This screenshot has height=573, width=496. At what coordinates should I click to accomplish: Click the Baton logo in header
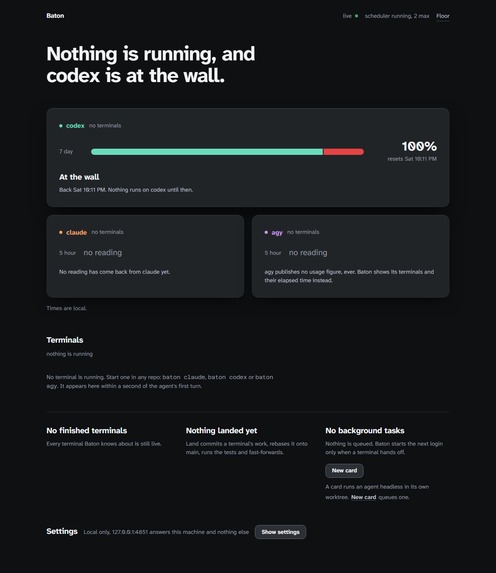coord(55,16)
